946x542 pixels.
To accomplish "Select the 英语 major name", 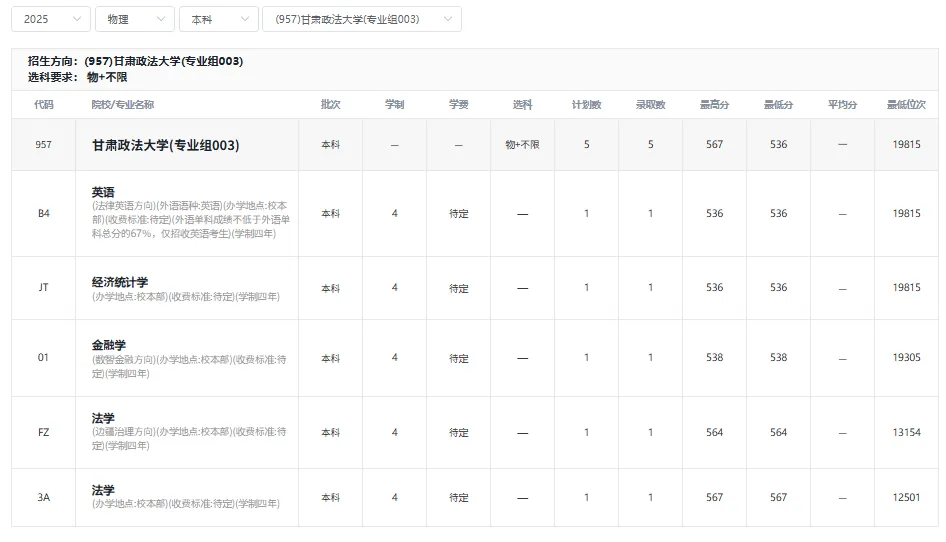I will point(103,192).
